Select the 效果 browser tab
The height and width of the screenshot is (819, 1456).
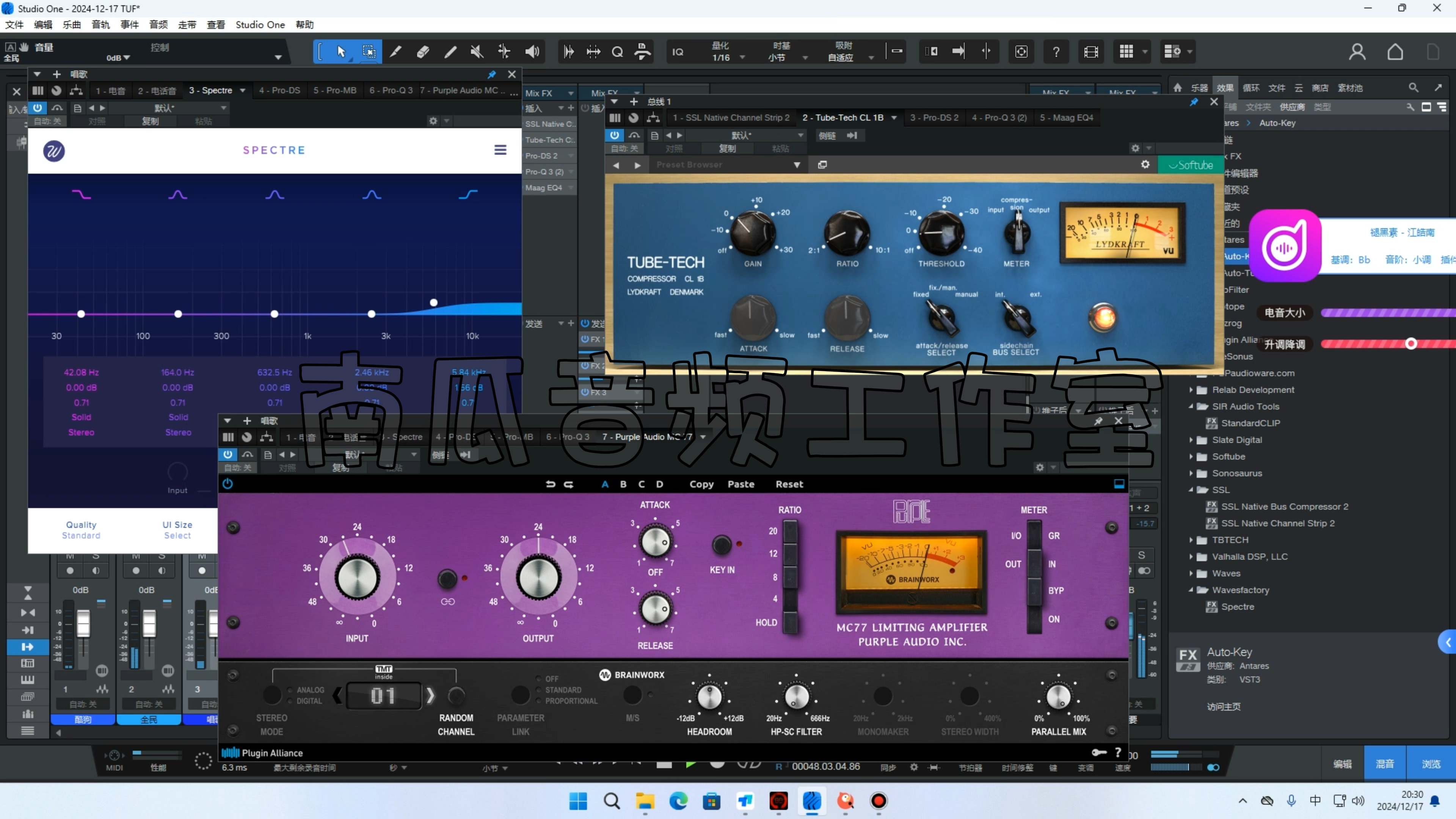tap(1225, 88)
